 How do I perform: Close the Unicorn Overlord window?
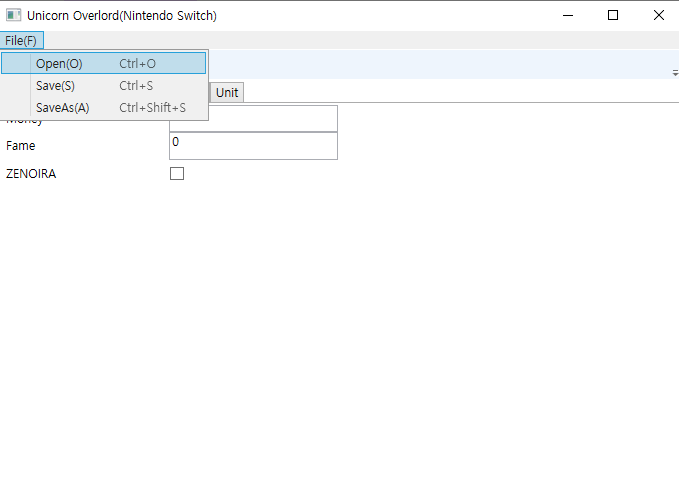pyautogui.click(x=658, y=15)
